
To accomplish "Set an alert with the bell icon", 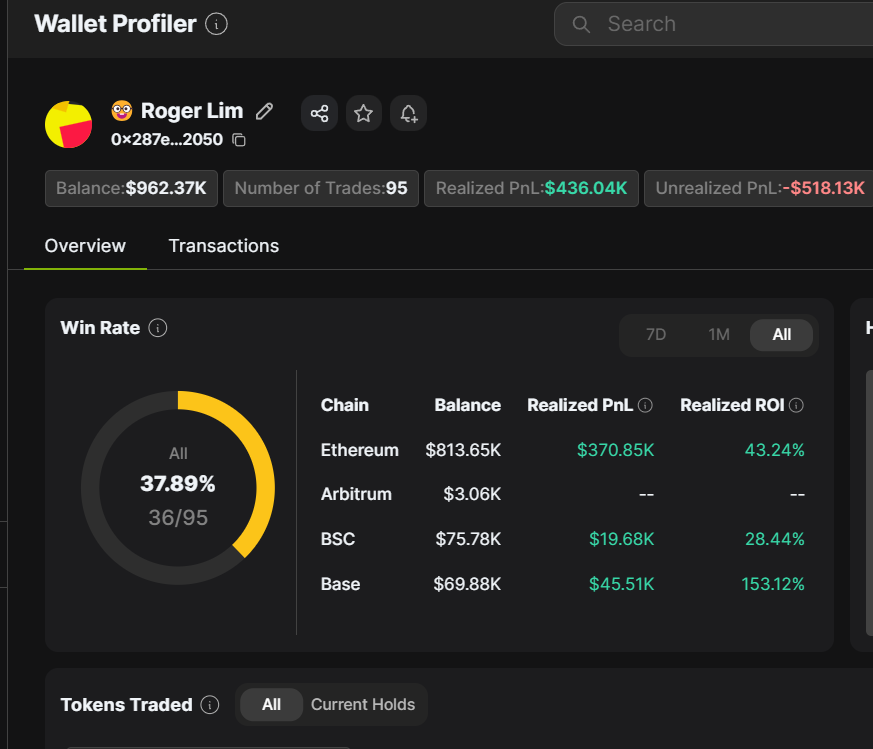I will pyautogui.click(x=408, y=114).
